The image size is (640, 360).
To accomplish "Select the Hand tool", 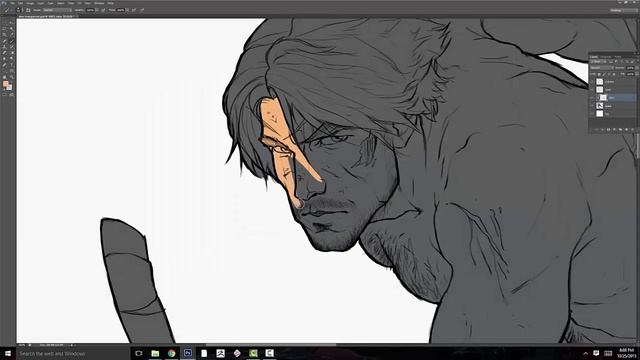I will tap(4, 77).
